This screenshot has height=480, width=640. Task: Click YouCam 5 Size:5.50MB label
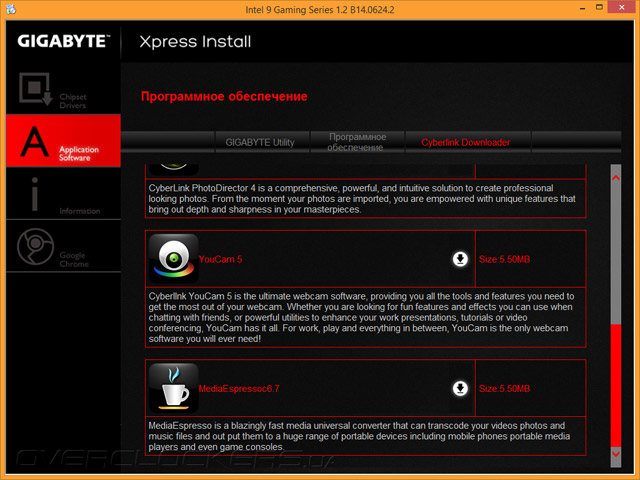click(x=504, y=259)
